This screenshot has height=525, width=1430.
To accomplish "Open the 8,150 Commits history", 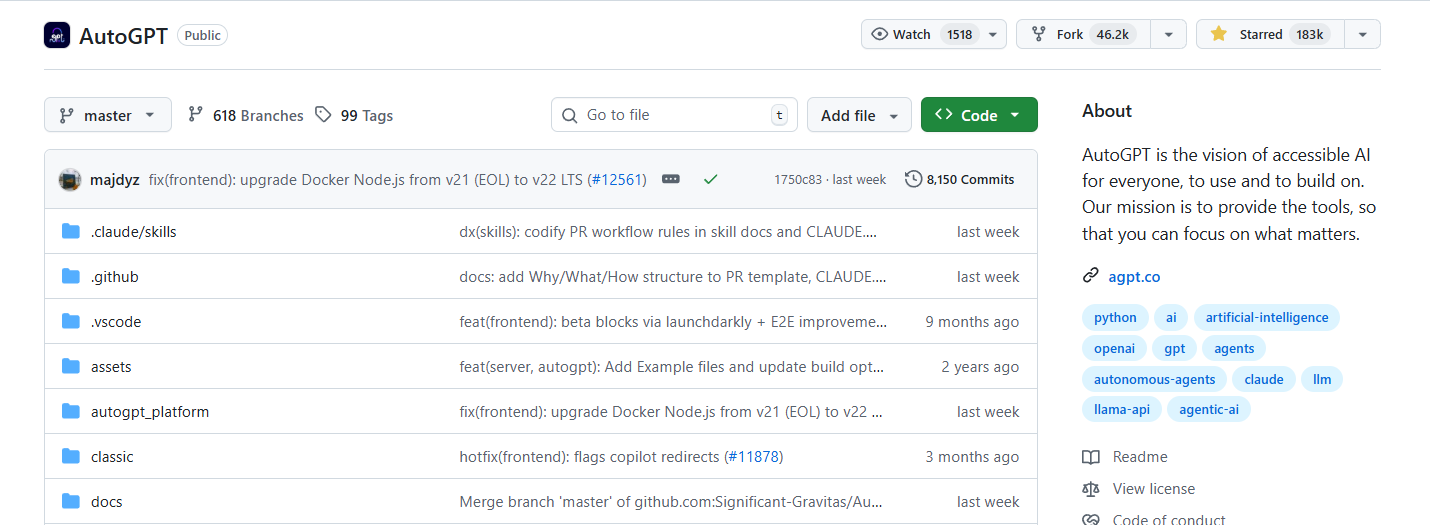I will click(960, 180).
